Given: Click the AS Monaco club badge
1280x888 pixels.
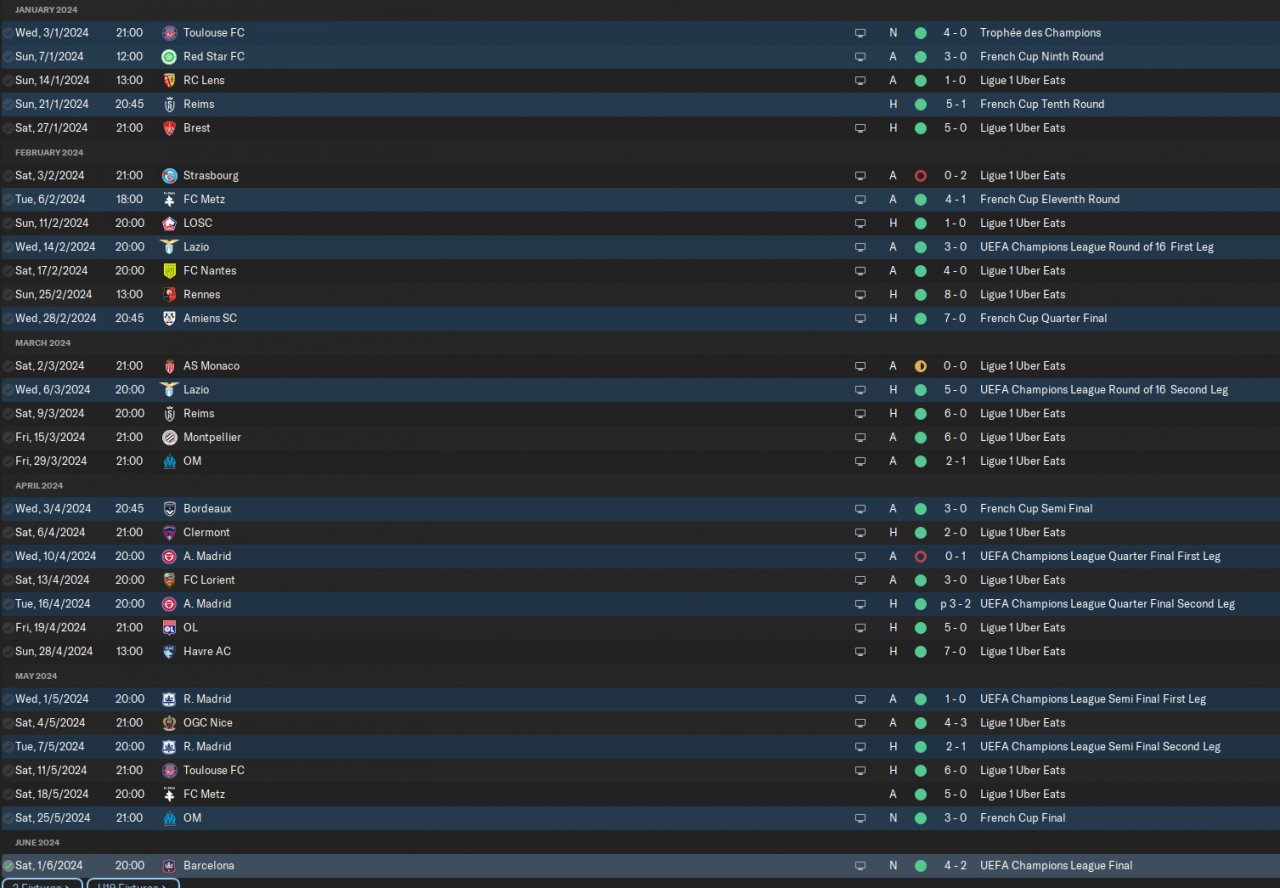Looking at the screenshot, I should [x=169, y=366].
